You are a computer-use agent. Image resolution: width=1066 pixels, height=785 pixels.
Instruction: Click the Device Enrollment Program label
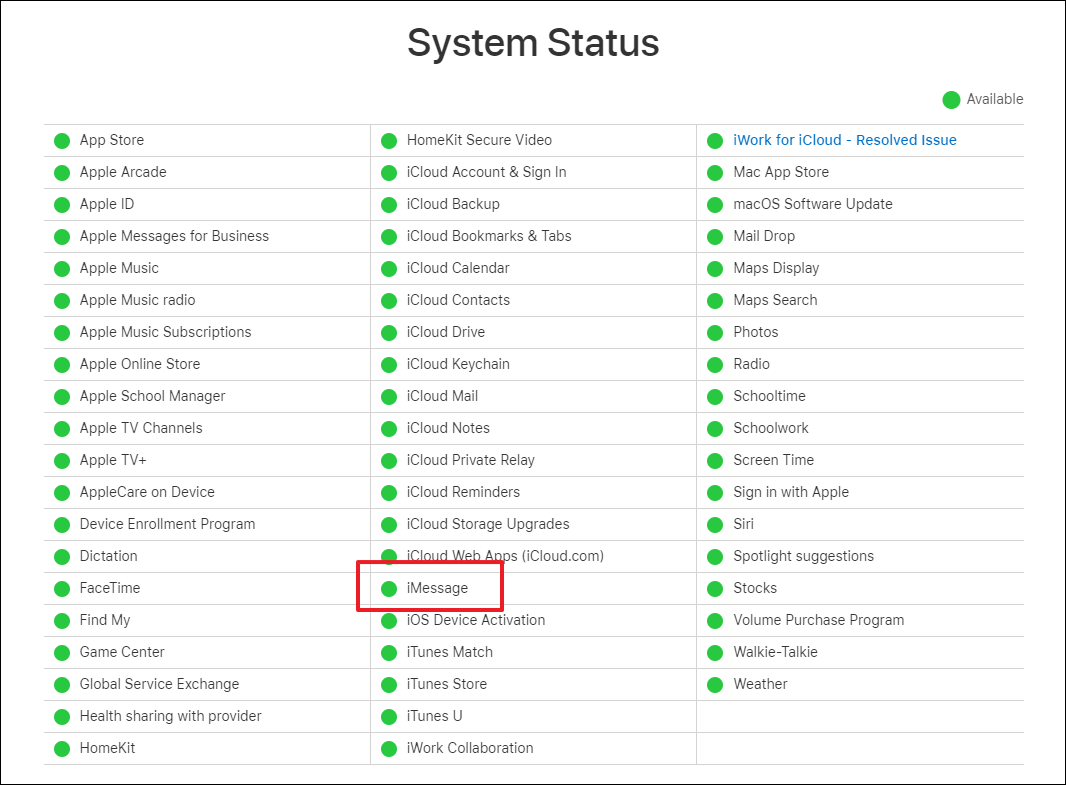(x=167, y=524)
